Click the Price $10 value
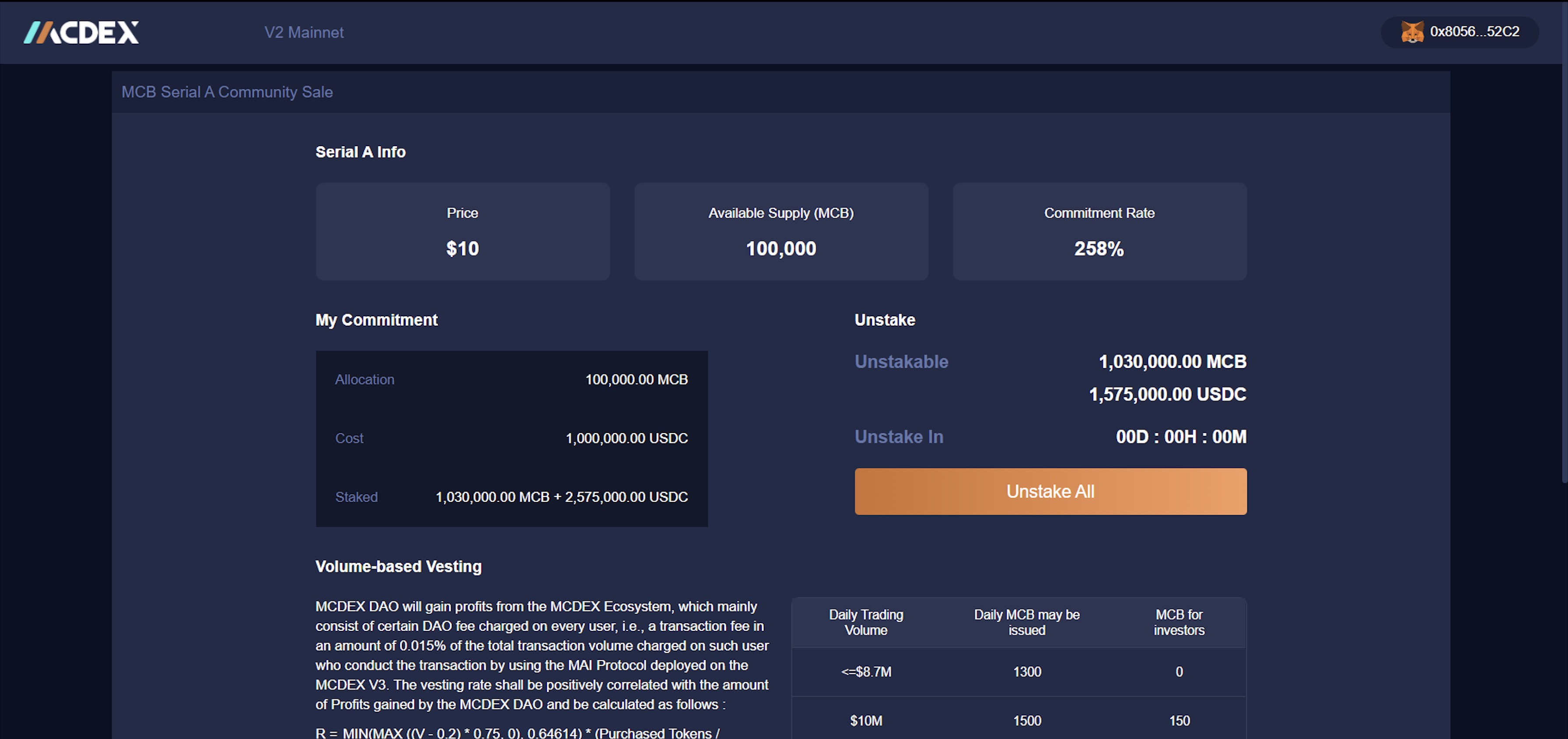 click(x=462, y=248)
